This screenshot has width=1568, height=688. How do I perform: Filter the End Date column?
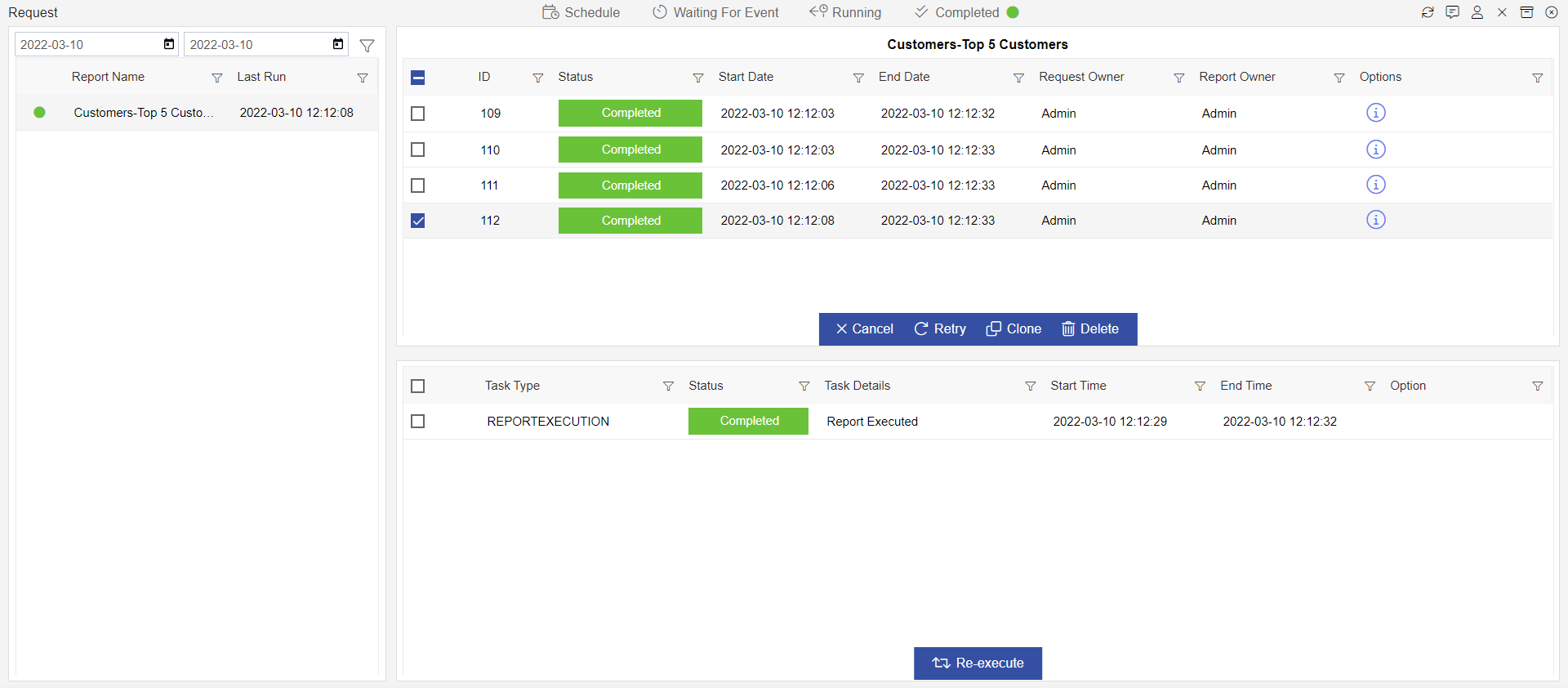[x=1018, y=78]
